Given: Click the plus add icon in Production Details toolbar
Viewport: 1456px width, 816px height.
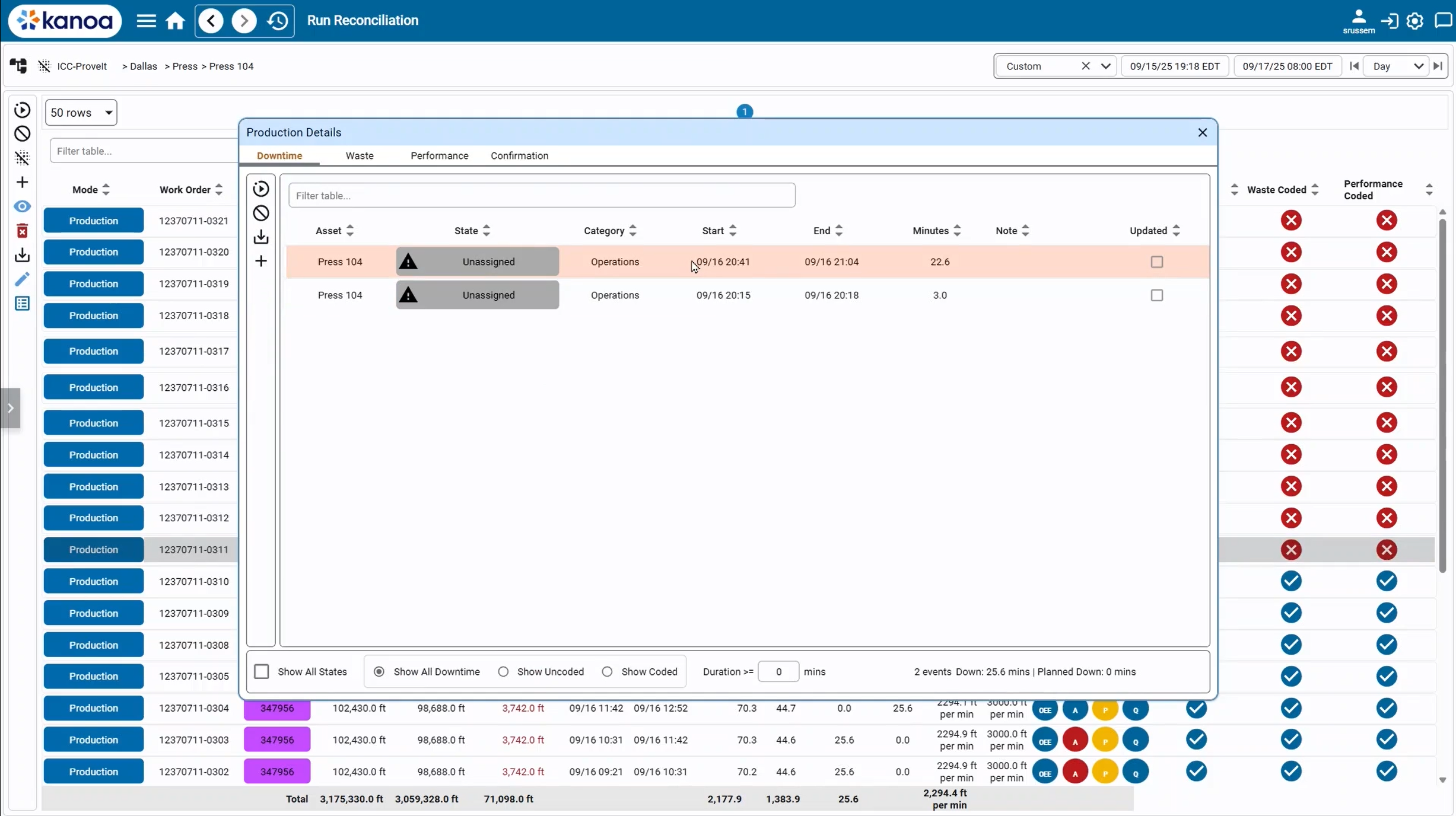Looking at the screenshot, I should pos(261,262).
